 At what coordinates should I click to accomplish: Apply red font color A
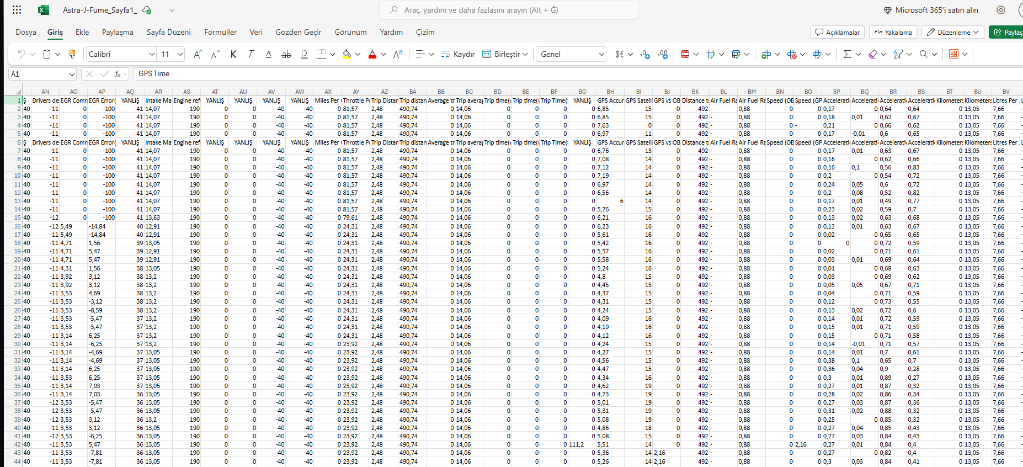pyautogui.click(x=373, y=54)
